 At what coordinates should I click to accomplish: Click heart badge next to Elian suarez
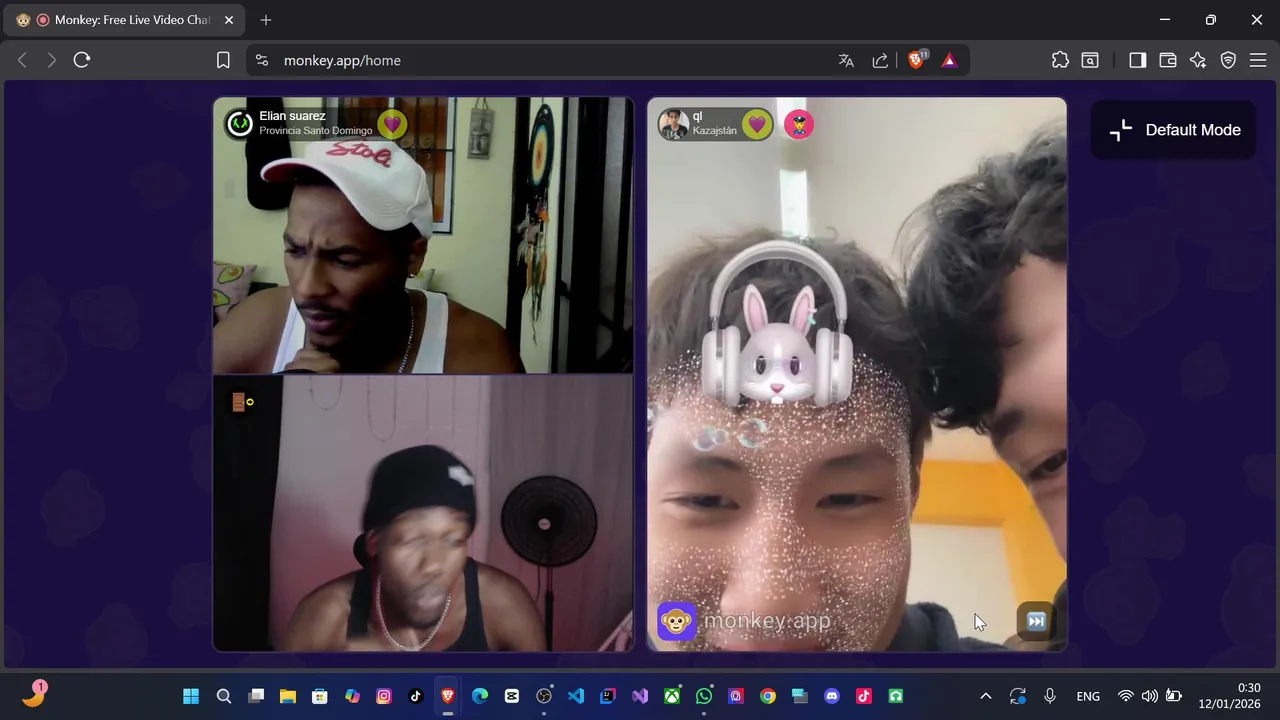[x=392, y=124]
